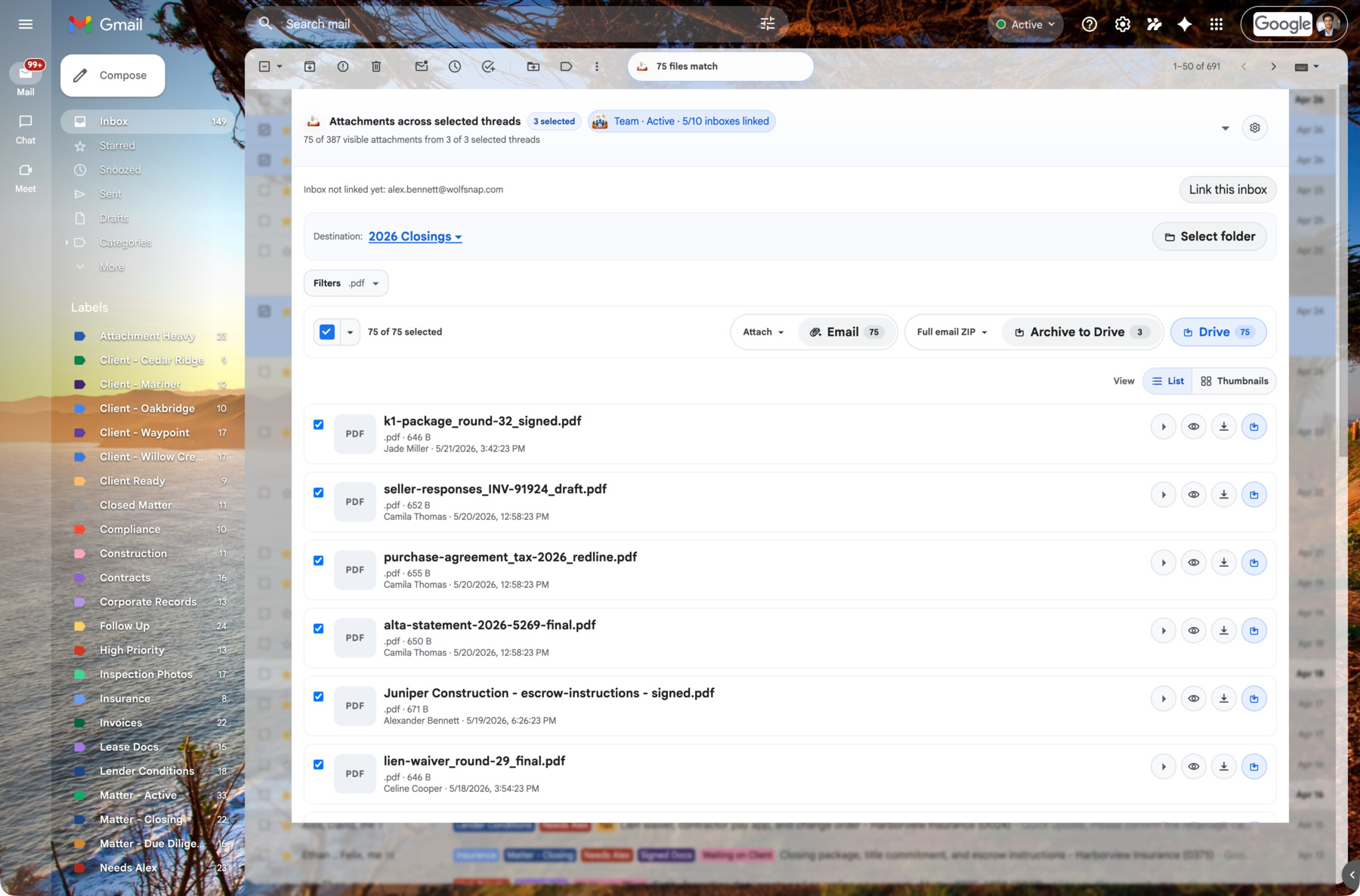
Task: Uncheck k1-package_round-32_signed.pdf checkbox
Action: (319, 425)
